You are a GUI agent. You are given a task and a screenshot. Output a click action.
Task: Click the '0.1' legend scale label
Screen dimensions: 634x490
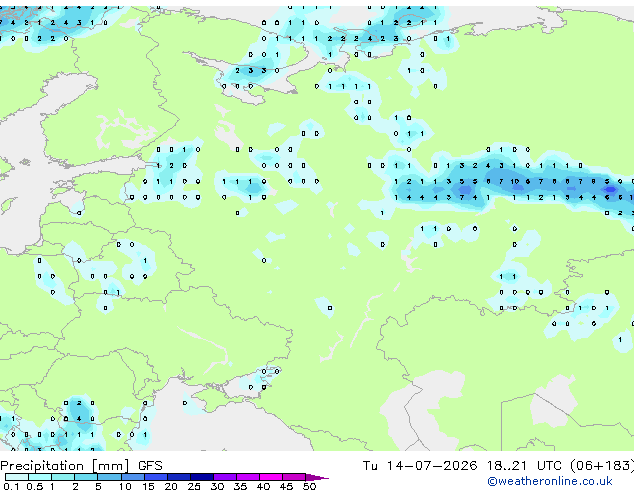tap(11, 486)
